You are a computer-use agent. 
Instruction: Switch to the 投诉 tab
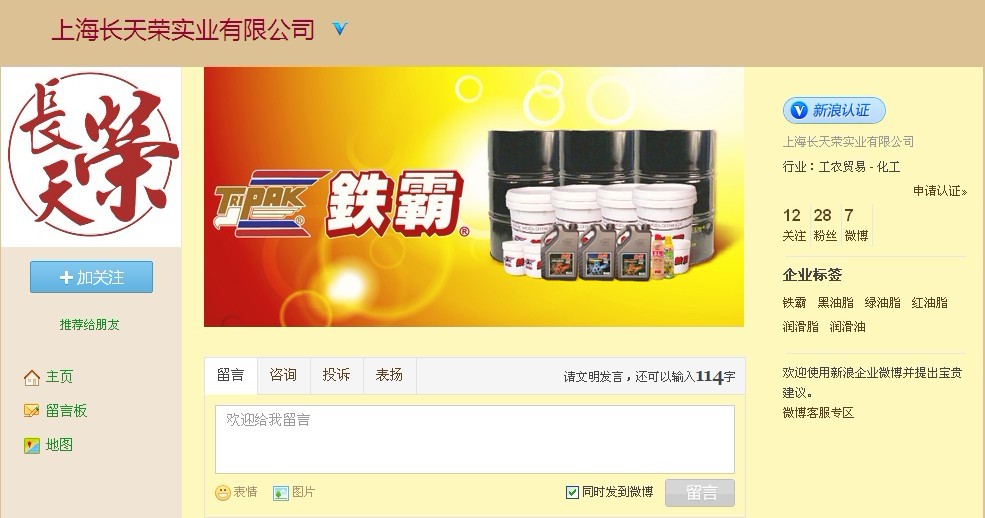[336, 375]
